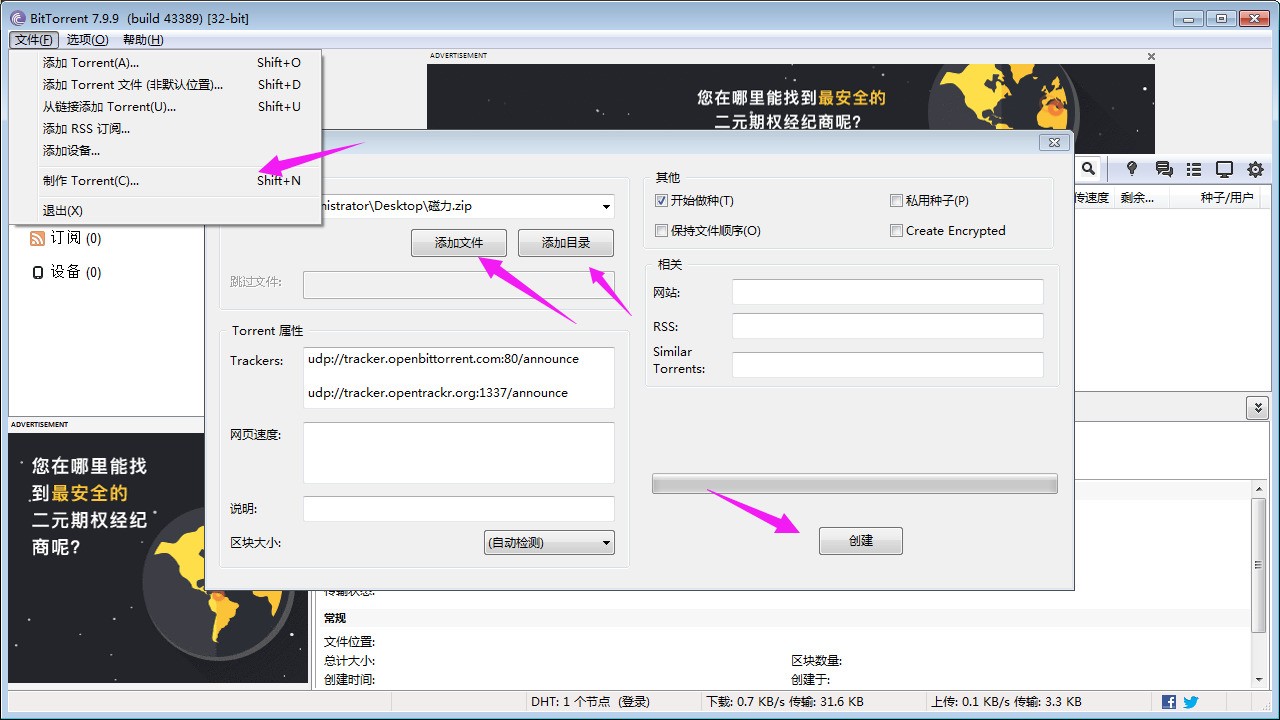The height and width of the screenshot is (720, 1280).
Task: Close the BitTorrent main window
Action: point(1254,18)
